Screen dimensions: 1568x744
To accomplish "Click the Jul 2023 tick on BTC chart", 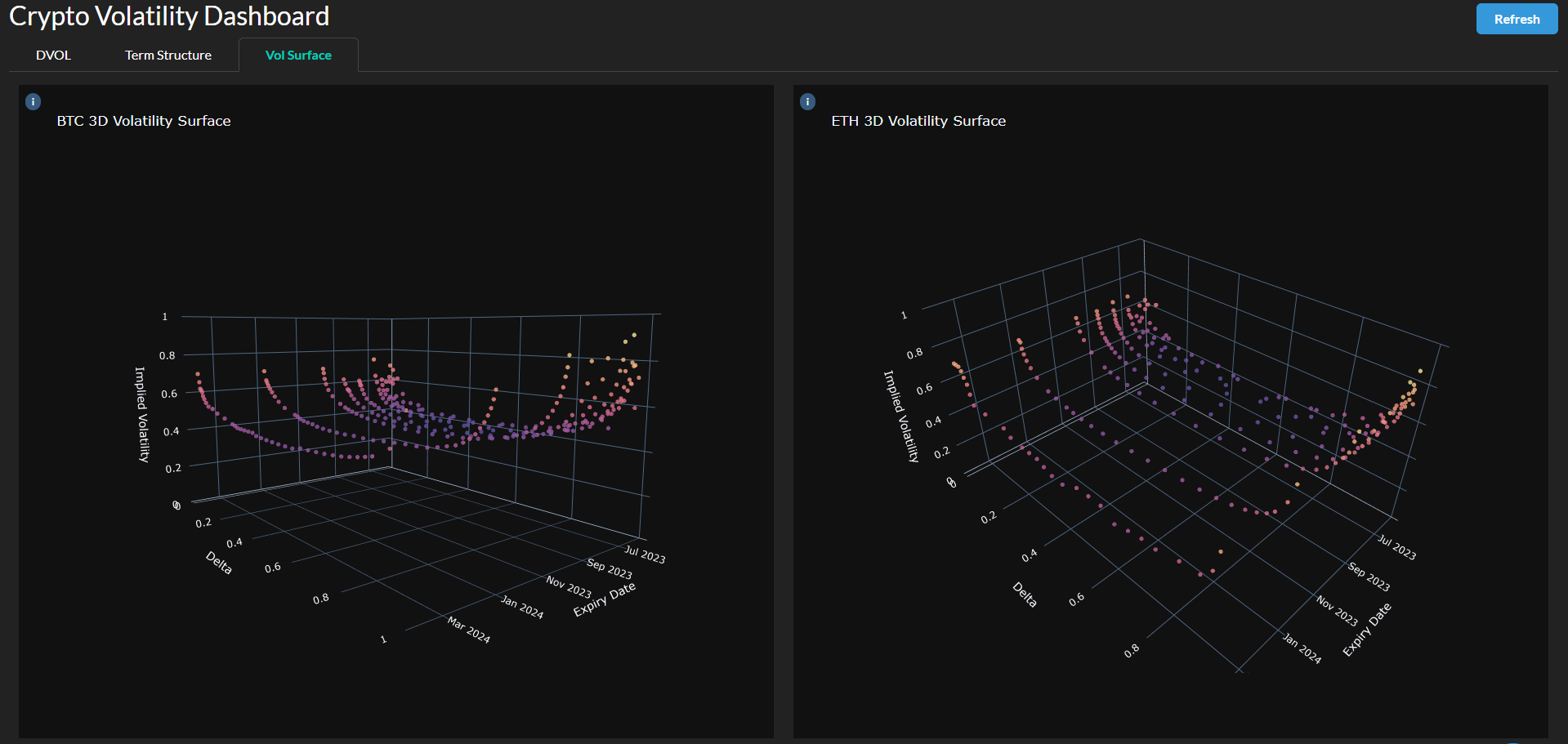I will click(x=645, y=555).
